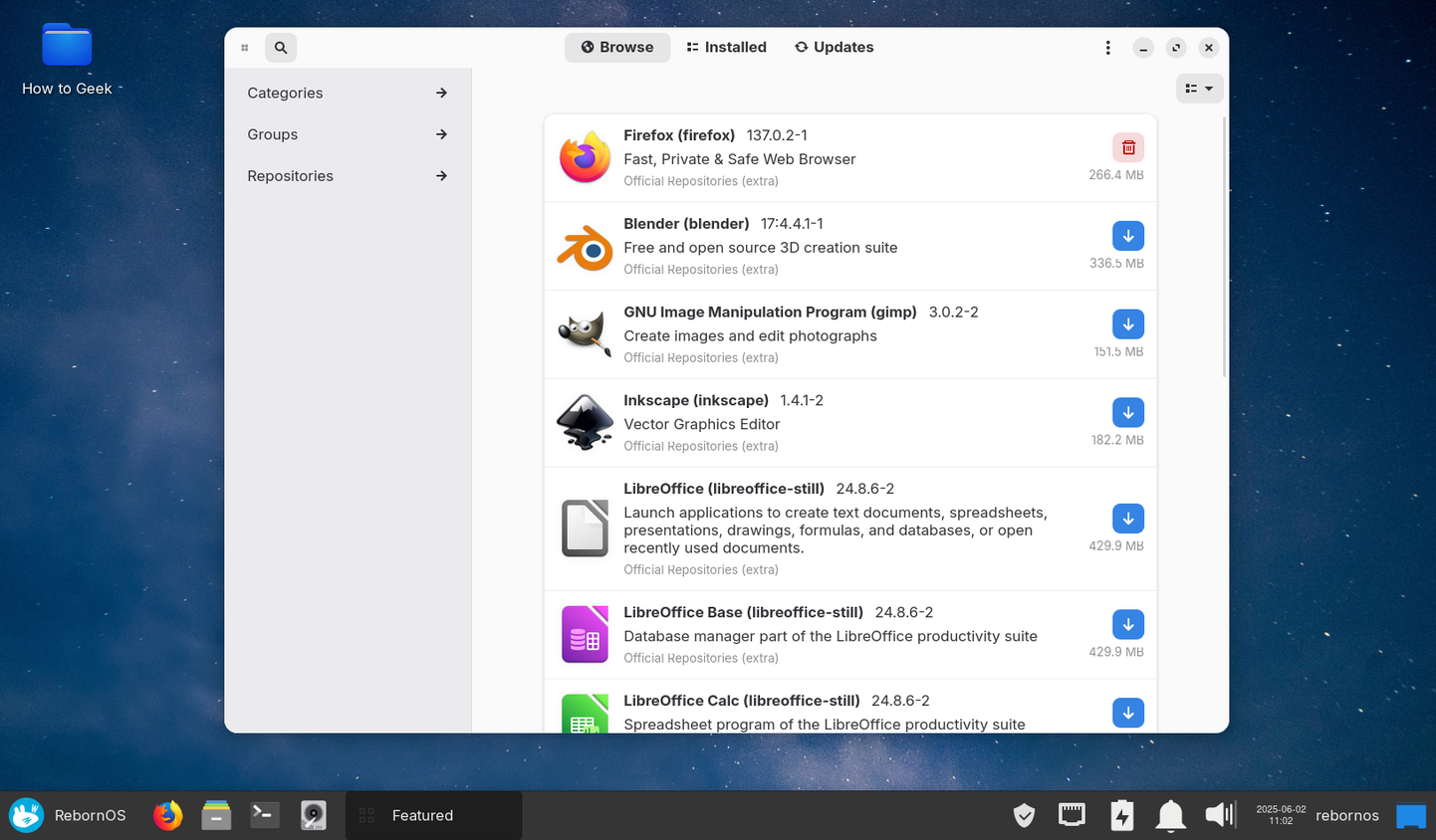
Task: Click the install arrow for LibreOffice Base
Action: (1128, 625)
